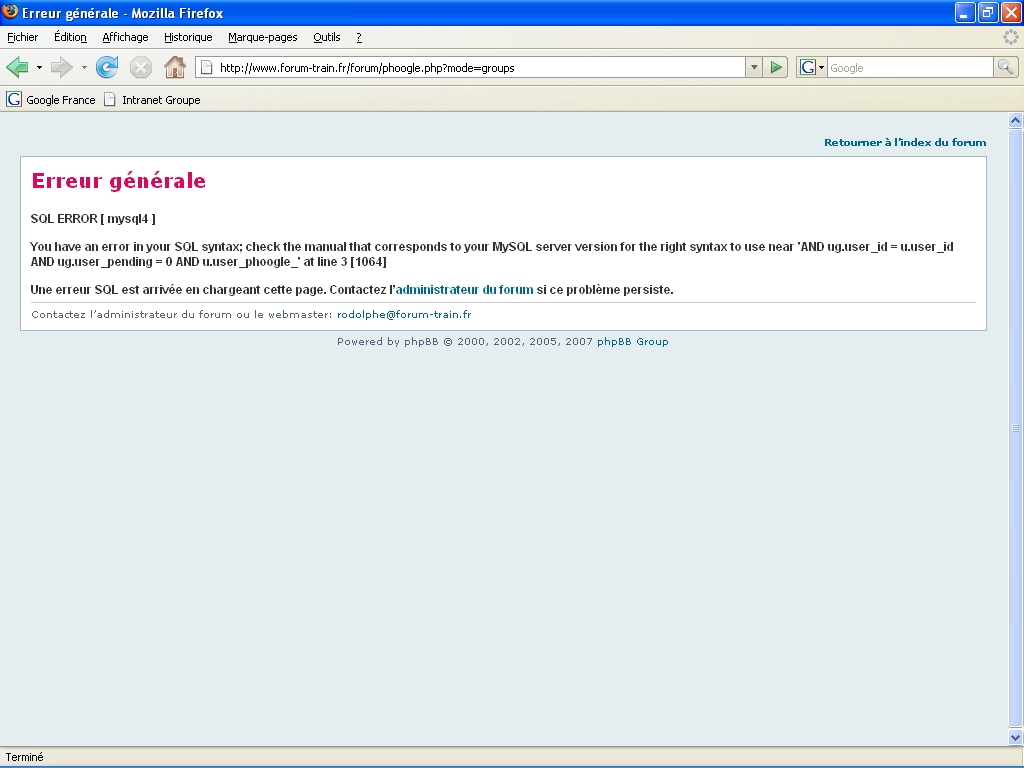
Task: Open the Marque-pages menu
Action: (x=263, y=37)
